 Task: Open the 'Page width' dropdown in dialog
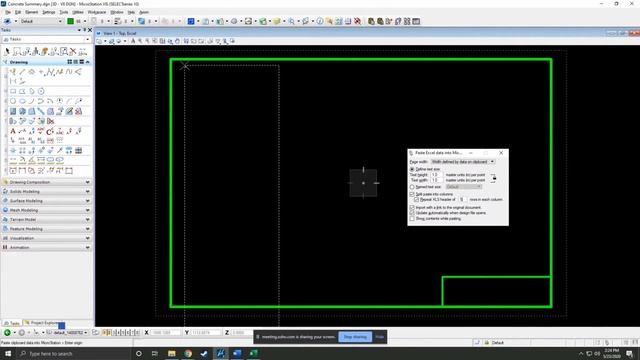click(x=463, y=162)
